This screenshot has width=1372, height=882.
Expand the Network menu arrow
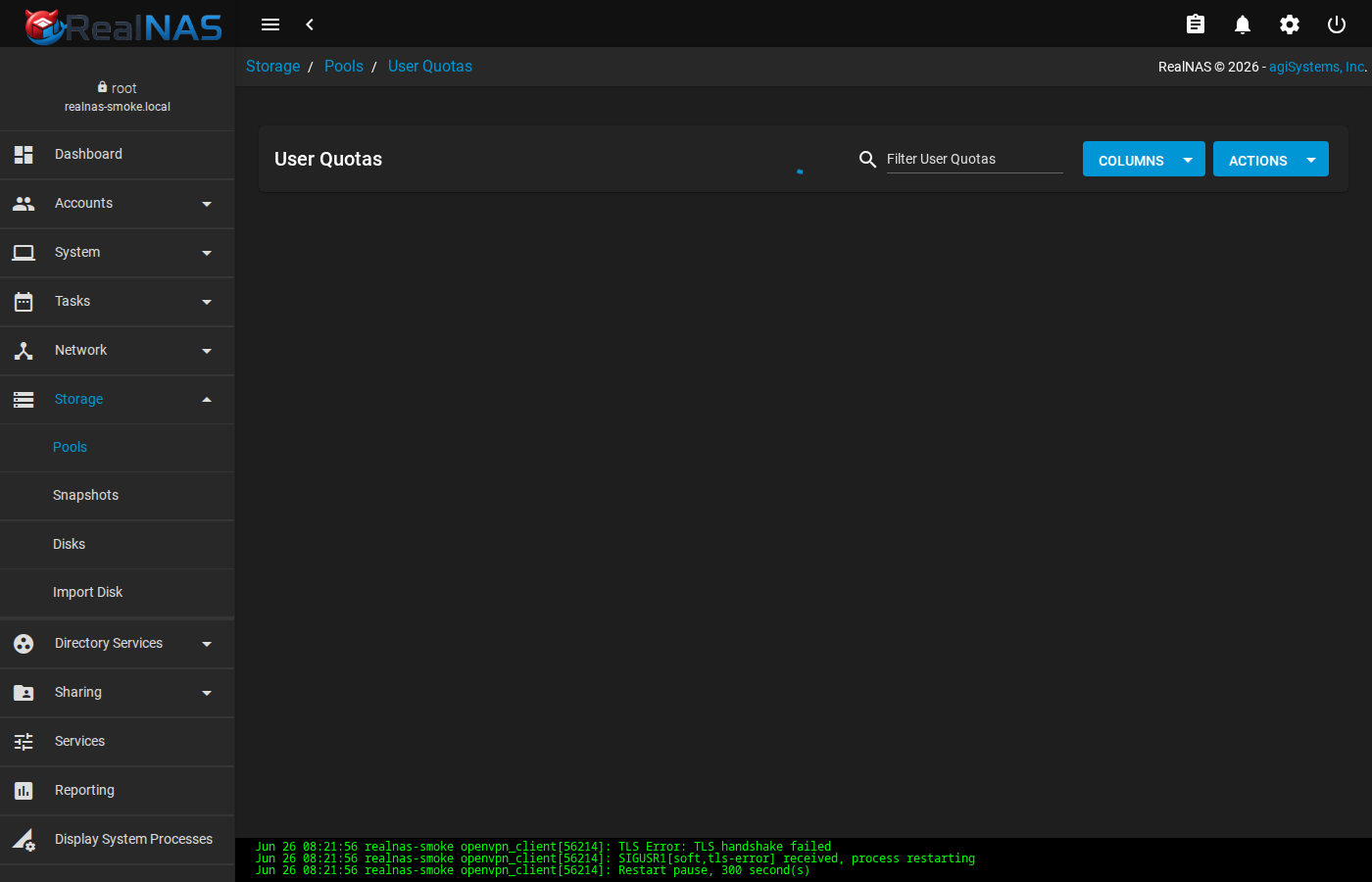tap(207, 351)
